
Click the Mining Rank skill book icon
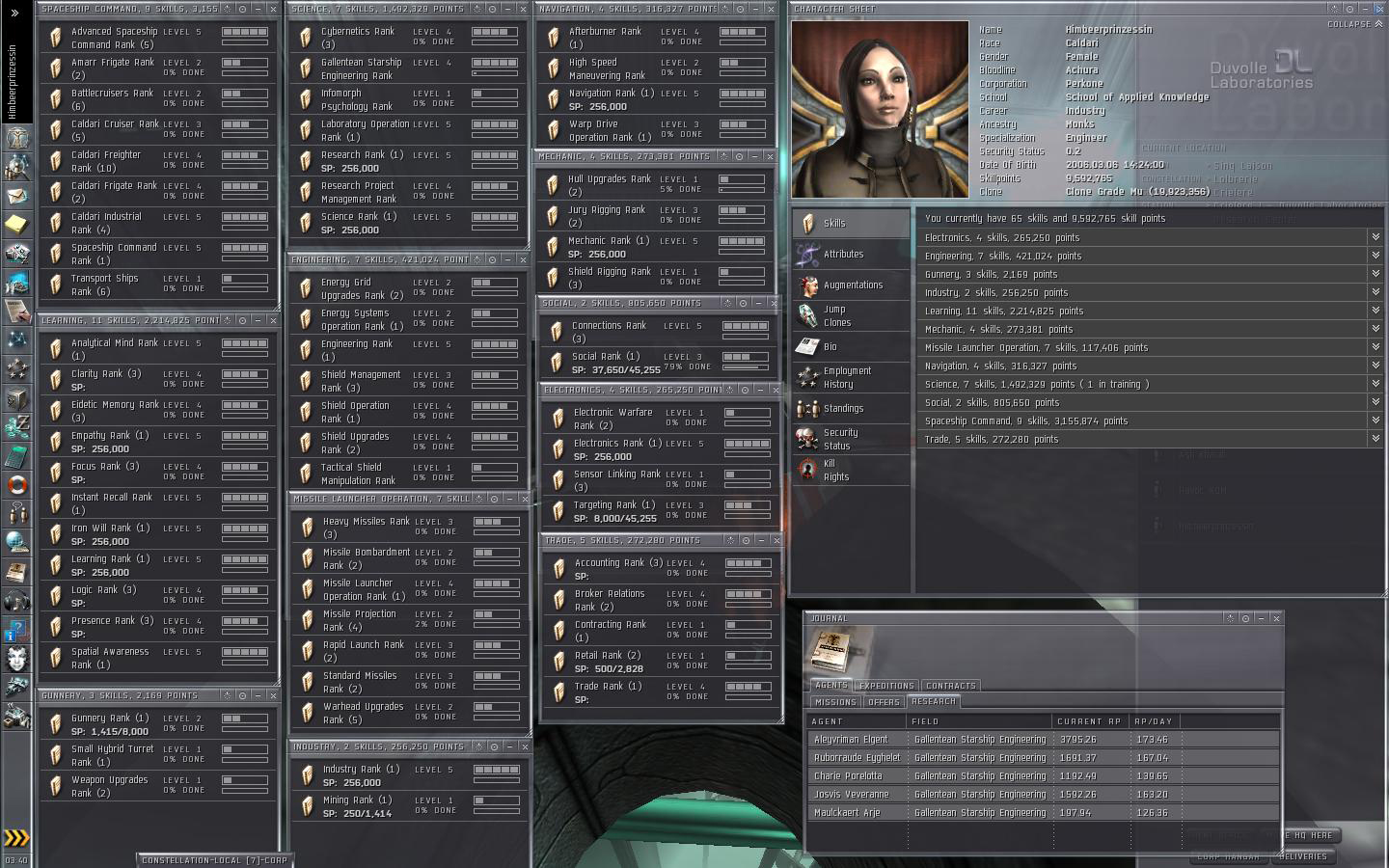307,805
